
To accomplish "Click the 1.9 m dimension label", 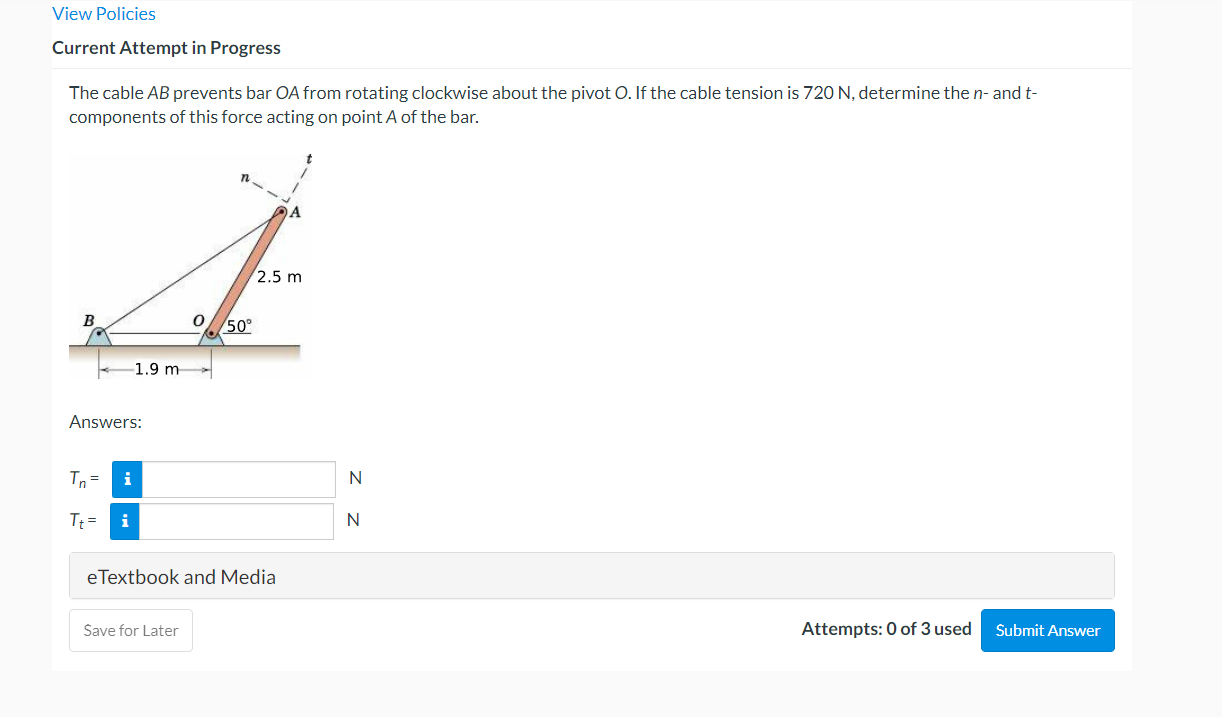I will 157,369.
